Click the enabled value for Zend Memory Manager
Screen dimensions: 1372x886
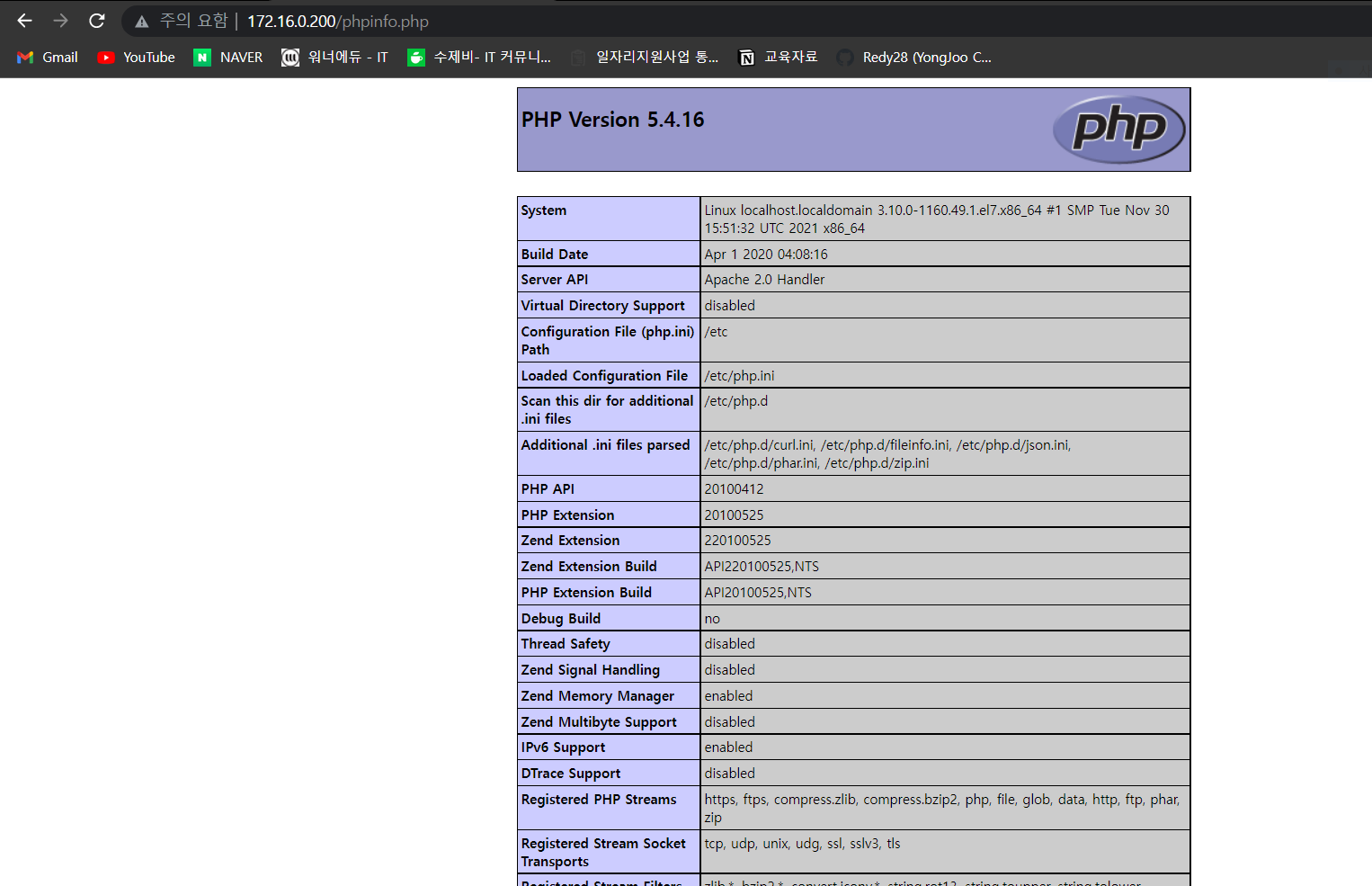[728, 696]
